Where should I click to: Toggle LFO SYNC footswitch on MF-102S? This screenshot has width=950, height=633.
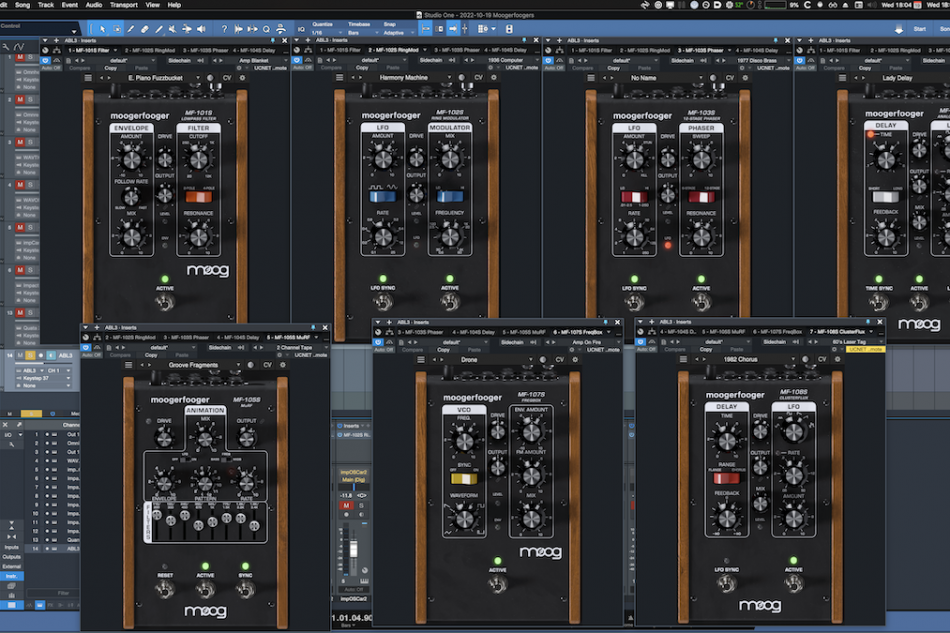point(383,302)
